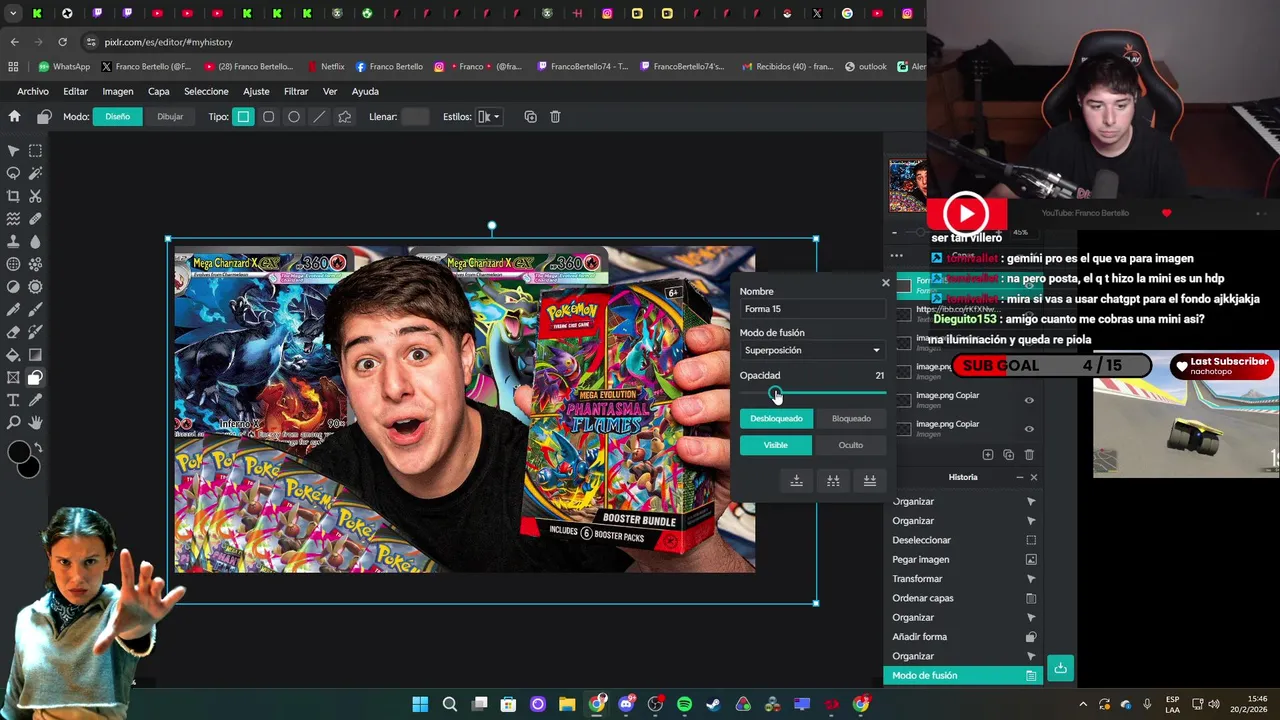This screenshot has width=1280, height=720.
Task: Delete shape using toolbar trash icon
Action: tap(555, 116)
